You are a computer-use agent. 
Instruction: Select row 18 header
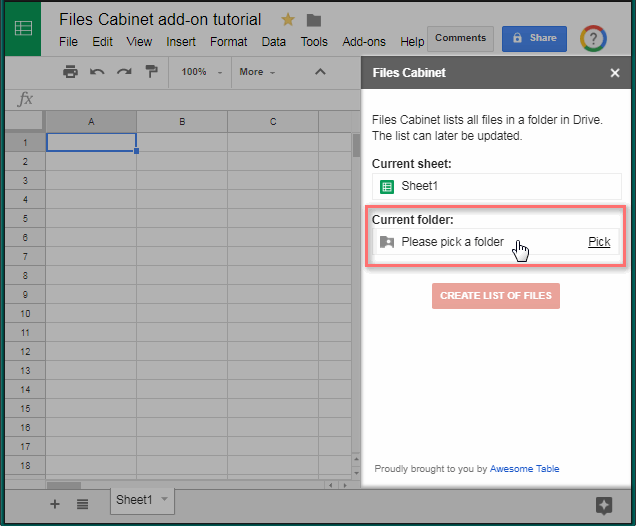pos(25,466)
